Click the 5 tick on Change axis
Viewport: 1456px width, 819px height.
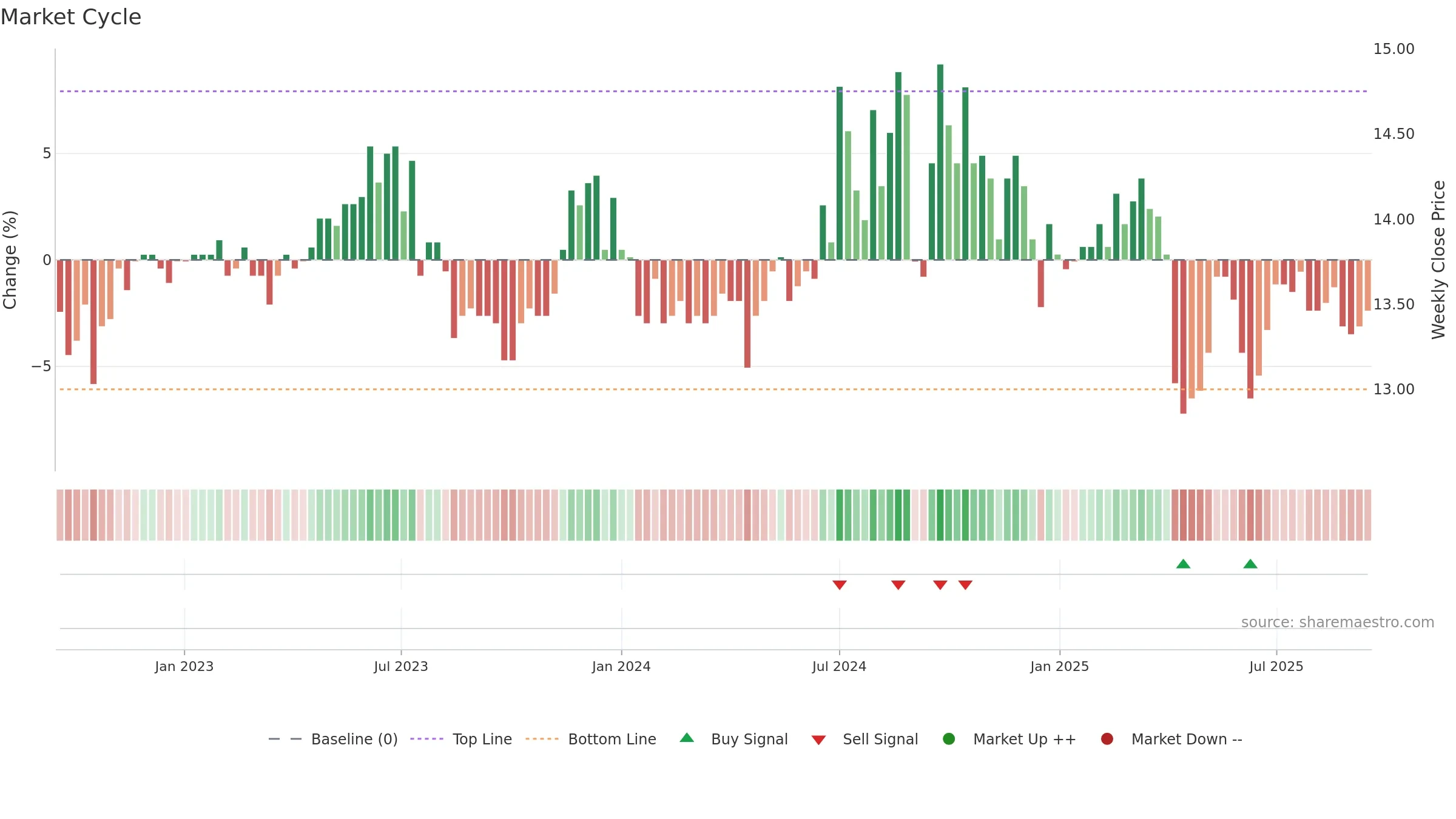(x=47, y=153)
